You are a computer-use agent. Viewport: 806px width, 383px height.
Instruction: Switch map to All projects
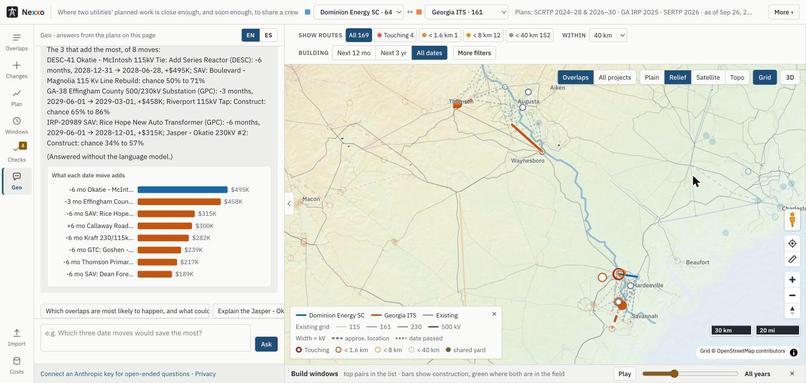pyautogui.click(x=614, y=77)
